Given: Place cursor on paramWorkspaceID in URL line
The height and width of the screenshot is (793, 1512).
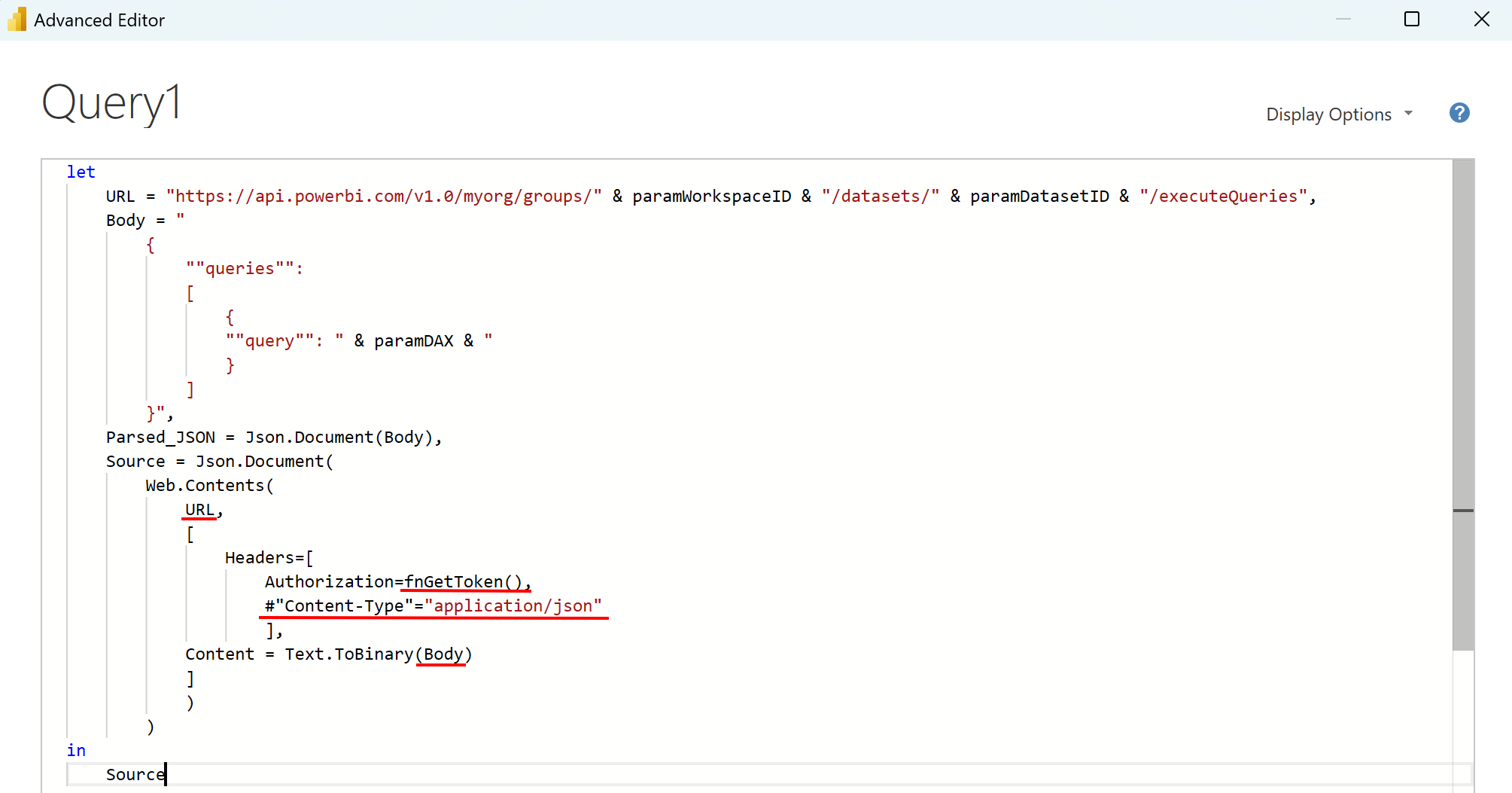Looking at the screenshot, I should tap(711, 197).
